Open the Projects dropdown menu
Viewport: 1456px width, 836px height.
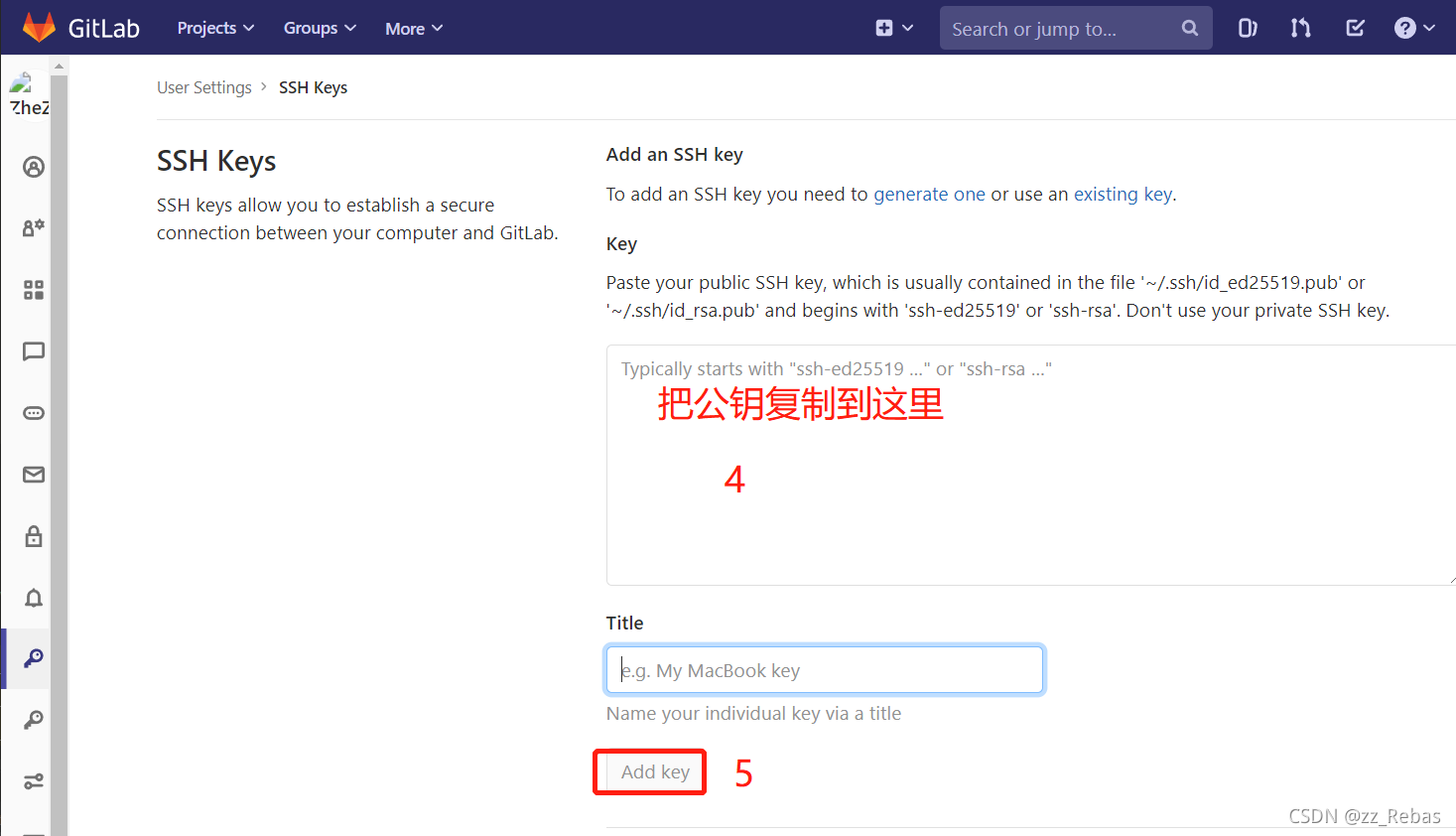215,28
